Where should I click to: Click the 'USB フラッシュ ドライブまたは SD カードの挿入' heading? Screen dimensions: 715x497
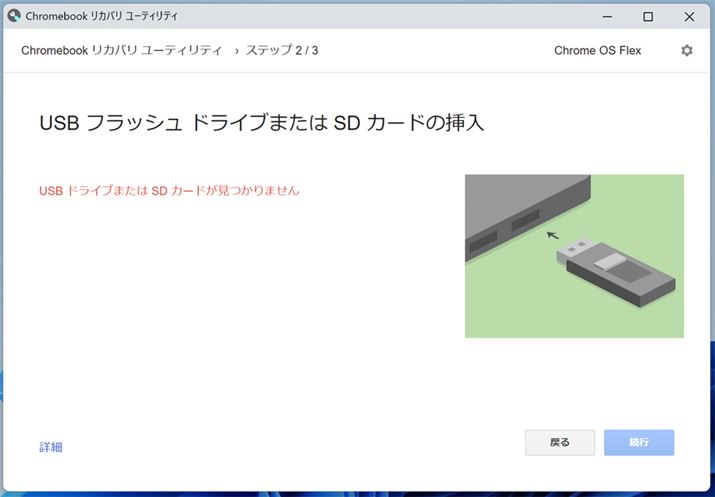click(262, 123)
